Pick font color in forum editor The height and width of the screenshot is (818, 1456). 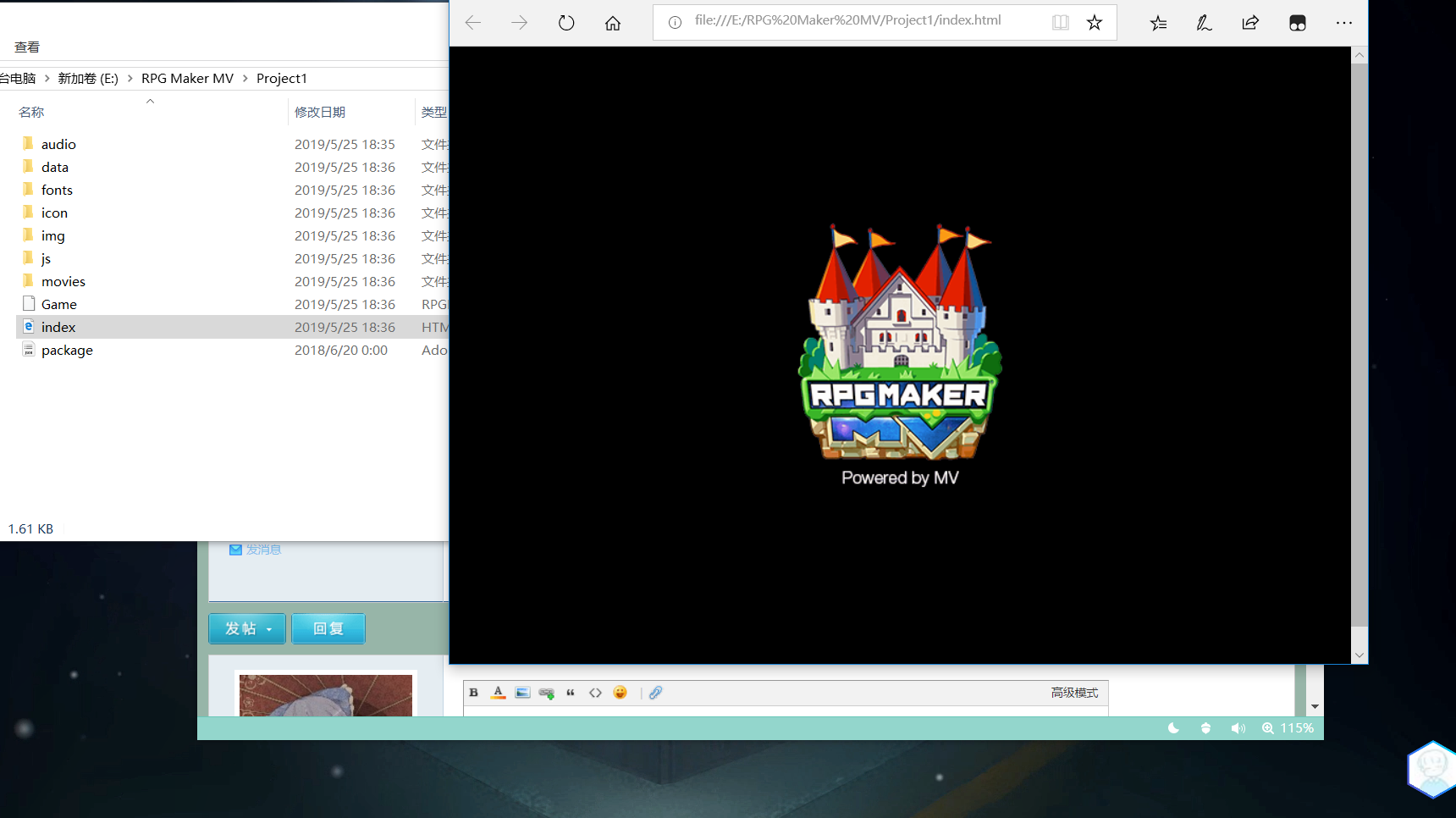499,693
